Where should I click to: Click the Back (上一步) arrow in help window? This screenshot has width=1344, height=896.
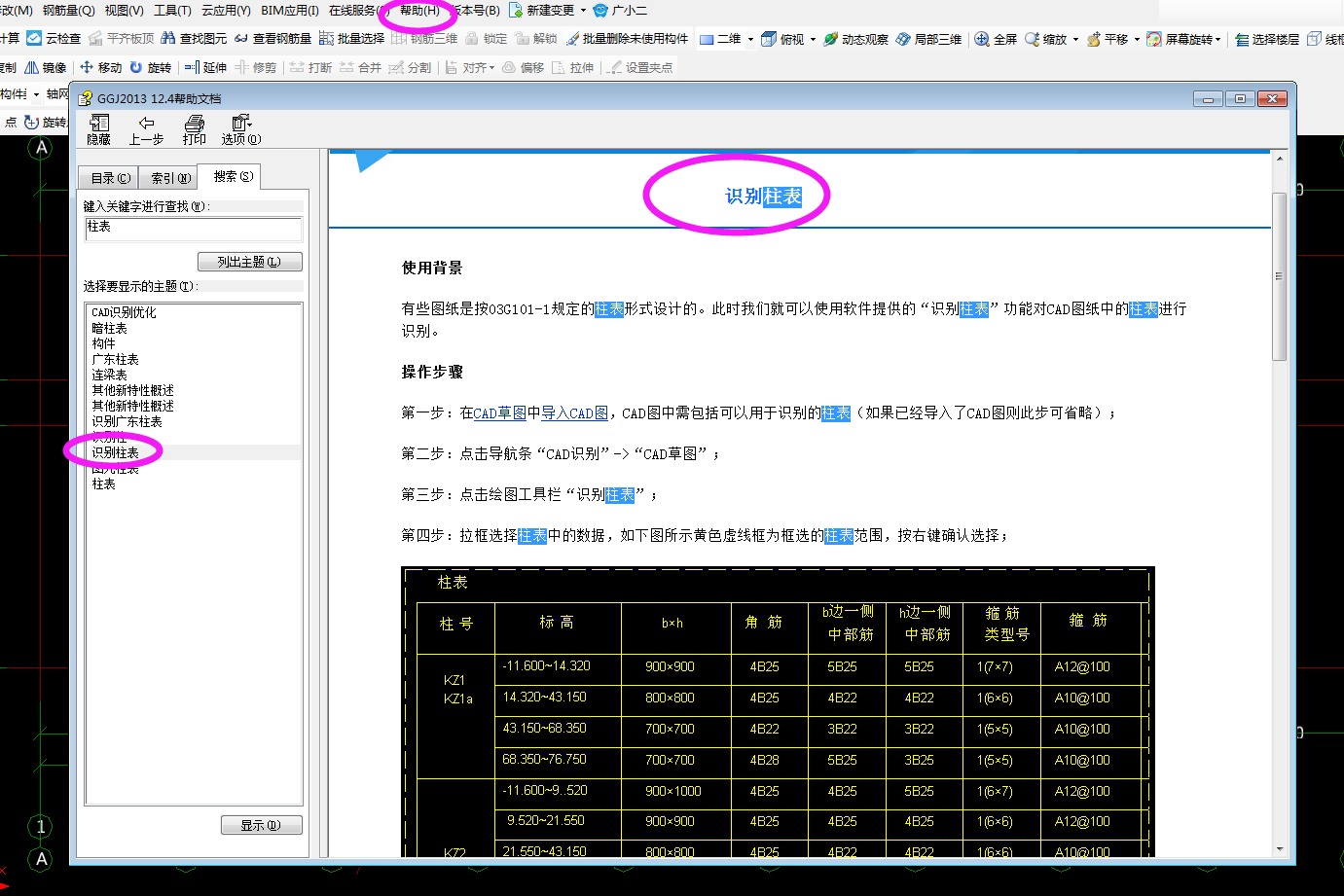146,129
